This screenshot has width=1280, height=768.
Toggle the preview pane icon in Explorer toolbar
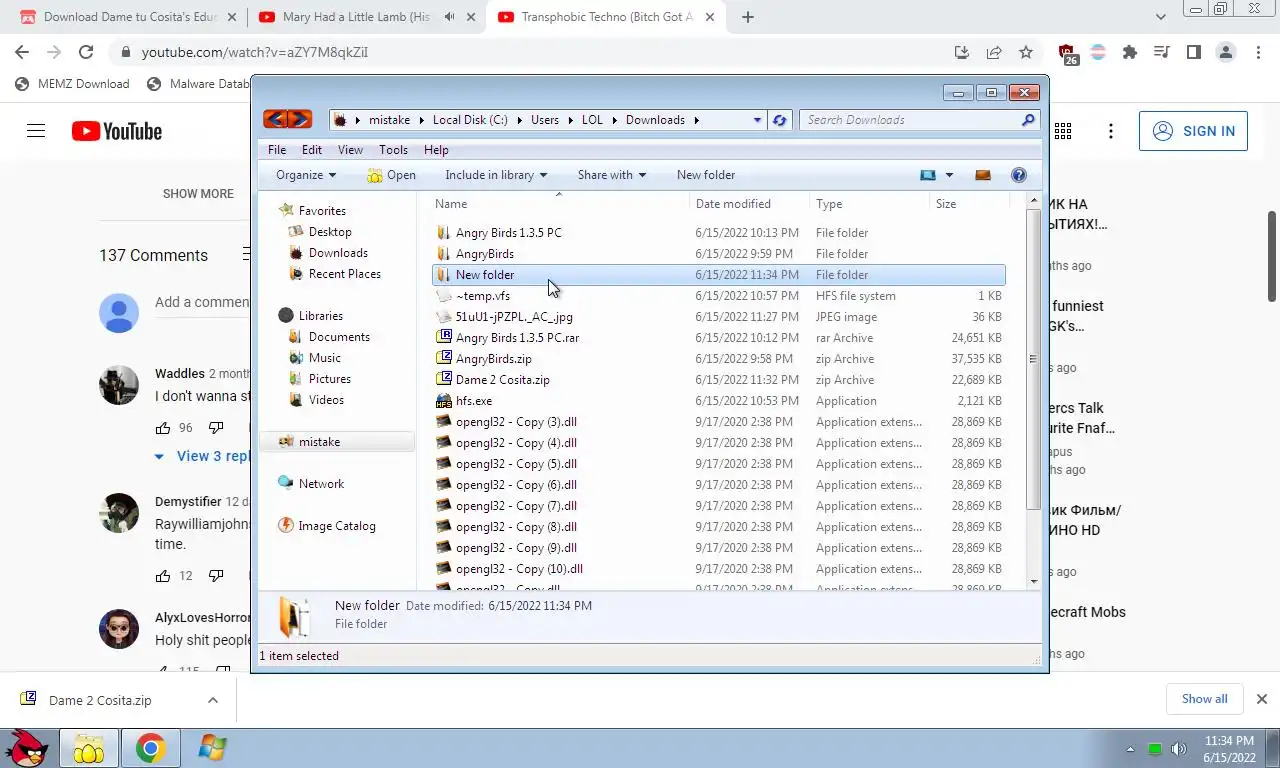pyautogui.click(x=982, y=175)
